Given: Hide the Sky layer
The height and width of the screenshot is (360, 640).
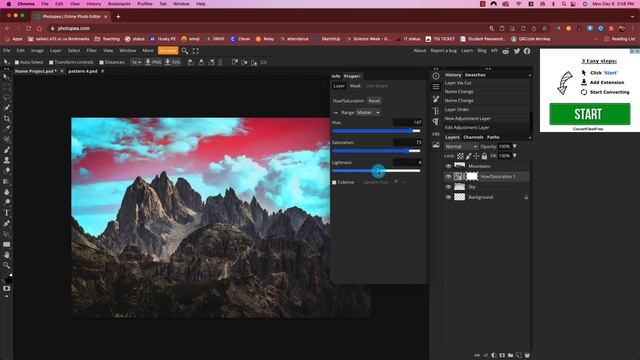Looking at the screenshot, I should pos(448,187).
